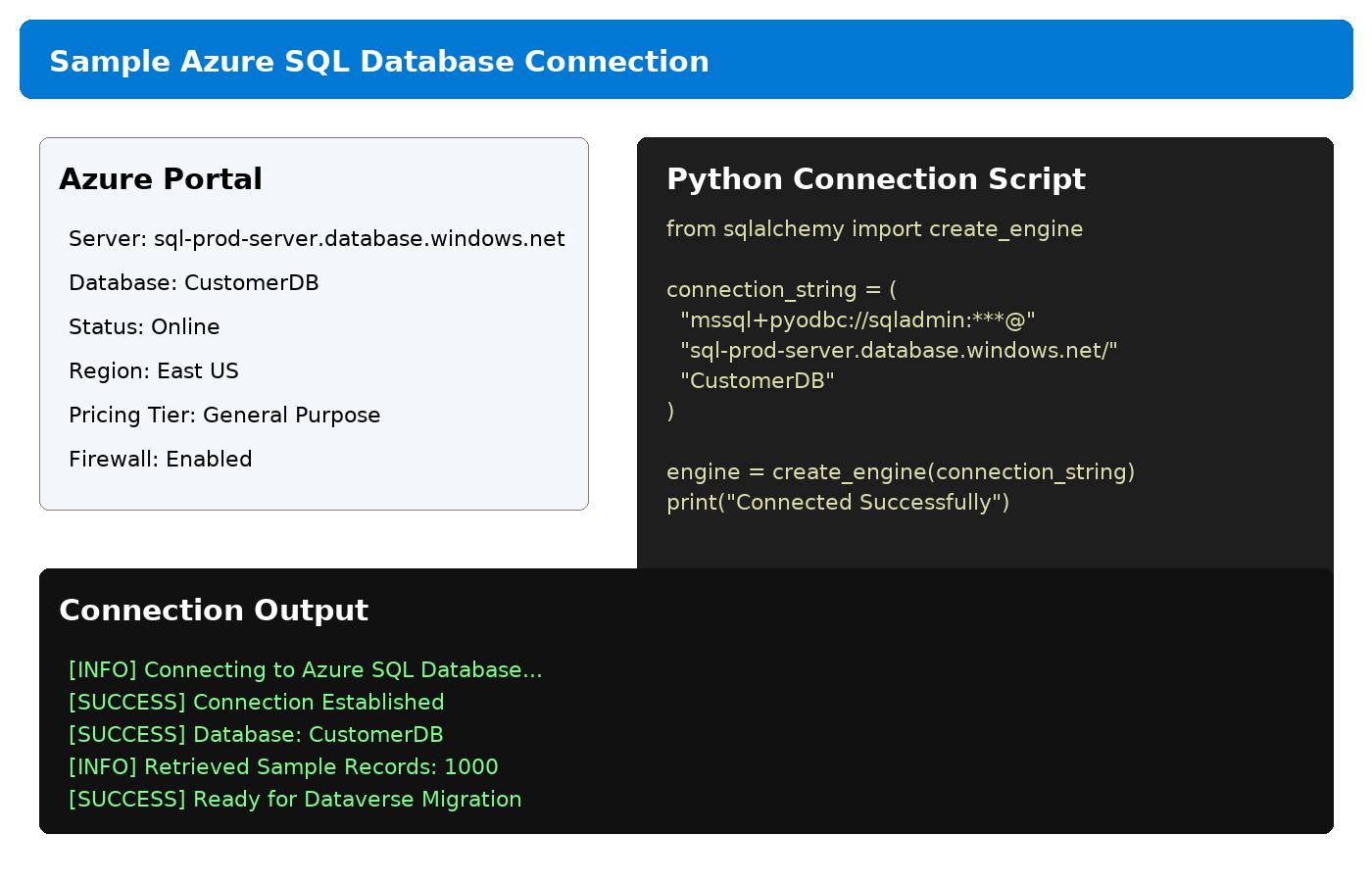Image resolution: width=1372 pixels, height=882 pixels.
Task: Click the 'engine = create_engine(connection_string)' line
Action: 901,472
